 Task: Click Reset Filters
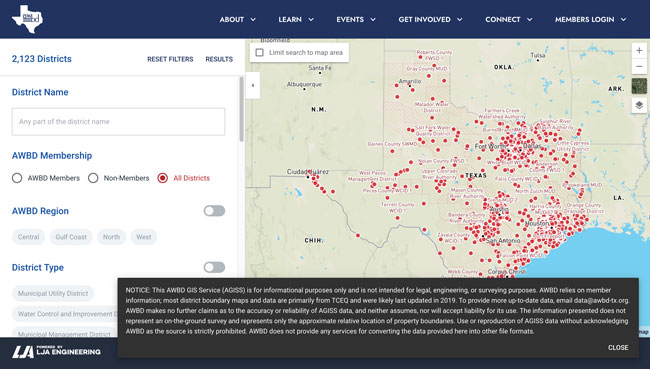click(x=170, y=59)
